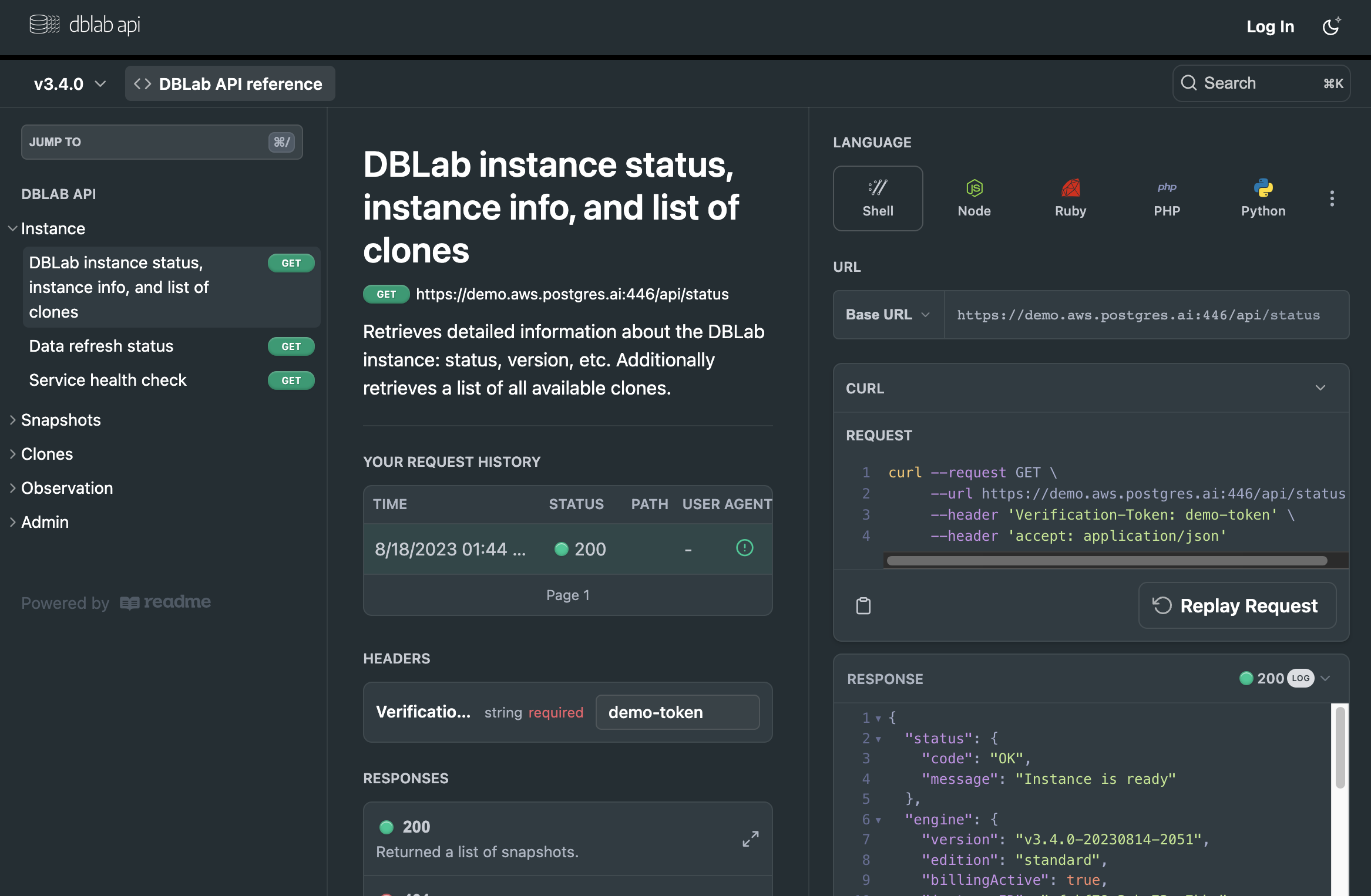Open the v3.4.0 version dropdown

pyautogui.click(x=70, y=84)
